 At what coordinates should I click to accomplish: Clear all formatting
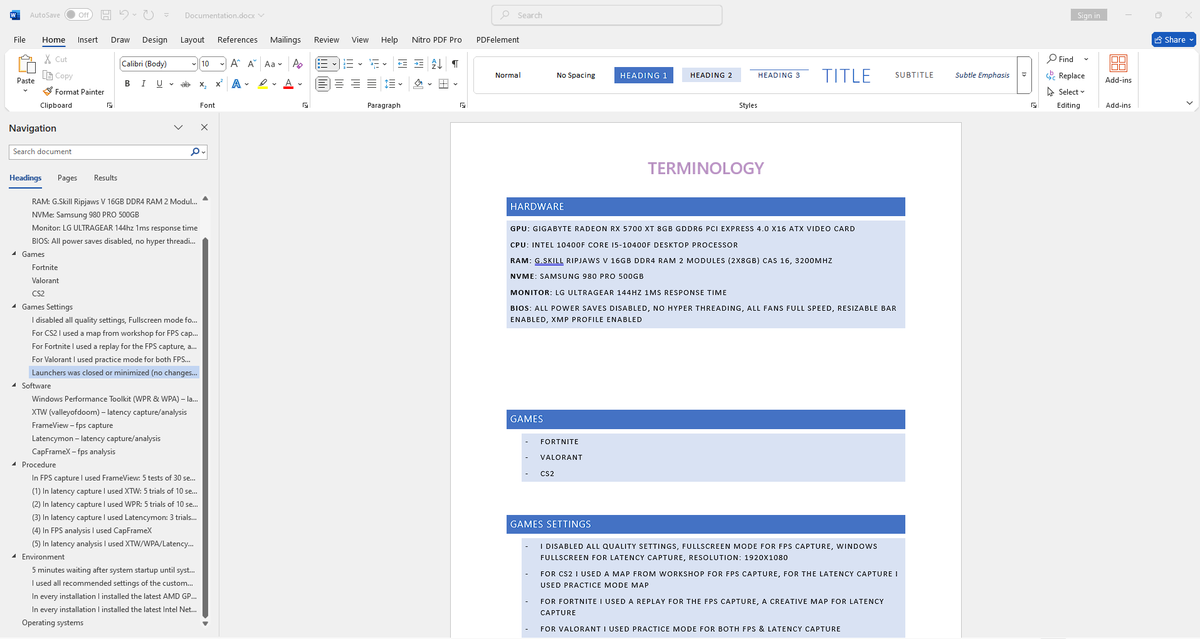pyautogui.click(x=298, y=63)
